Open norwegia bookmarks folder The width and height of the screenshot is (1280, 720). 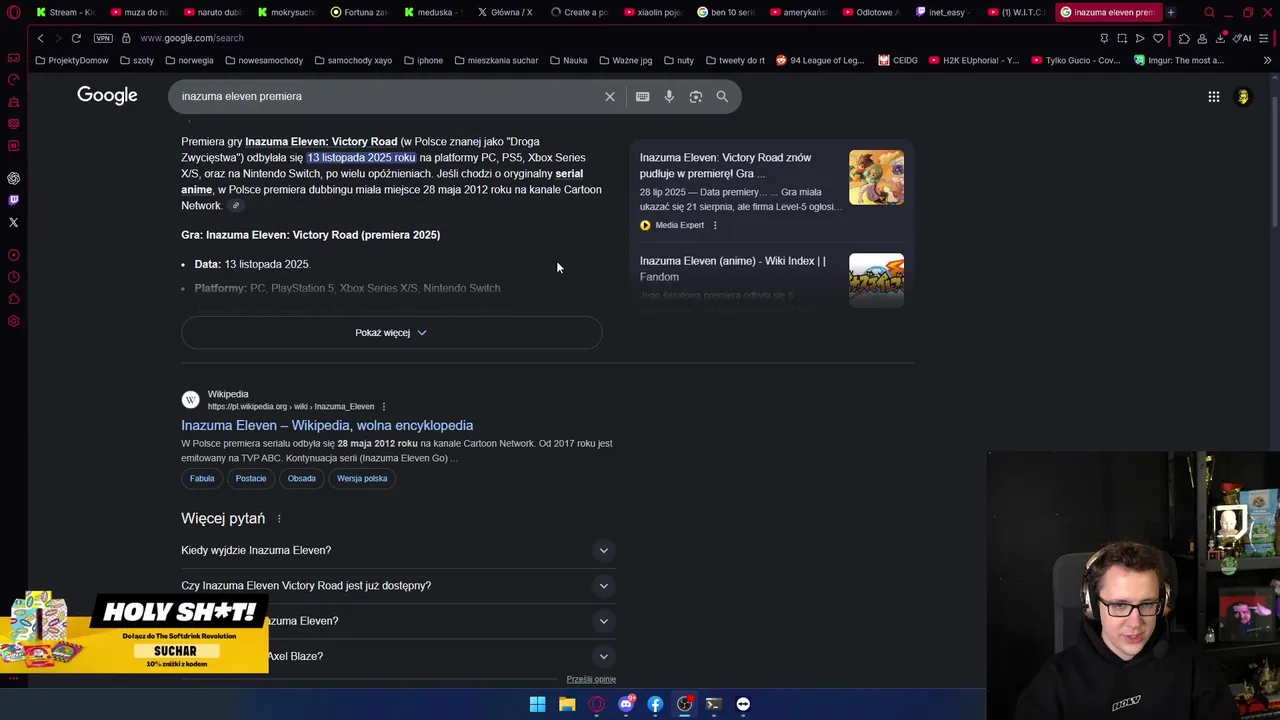click(189, 60)
